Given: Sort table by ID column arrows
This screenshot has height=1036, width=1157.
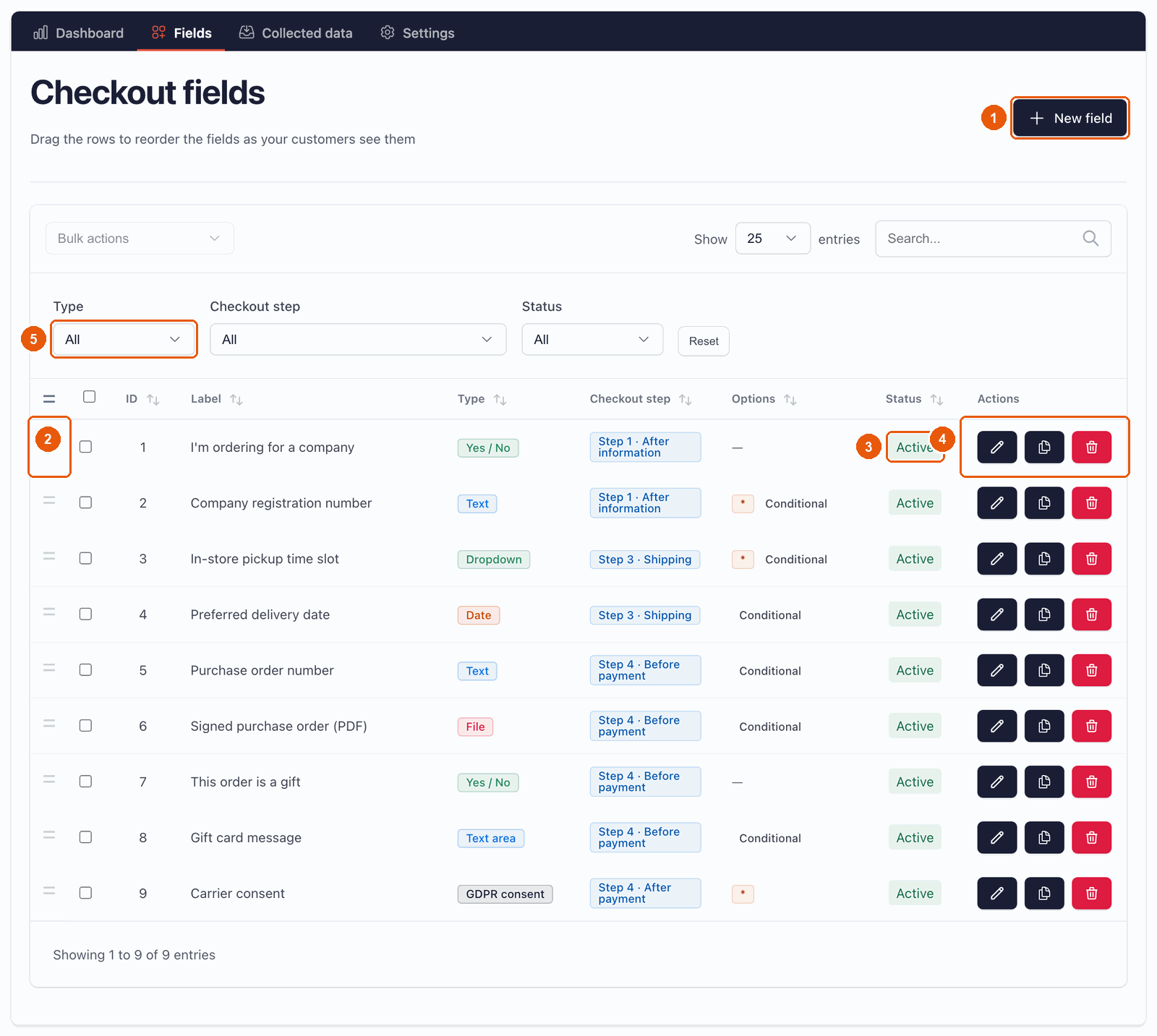Looking at the screenshot, I should (x=153, y=399).
